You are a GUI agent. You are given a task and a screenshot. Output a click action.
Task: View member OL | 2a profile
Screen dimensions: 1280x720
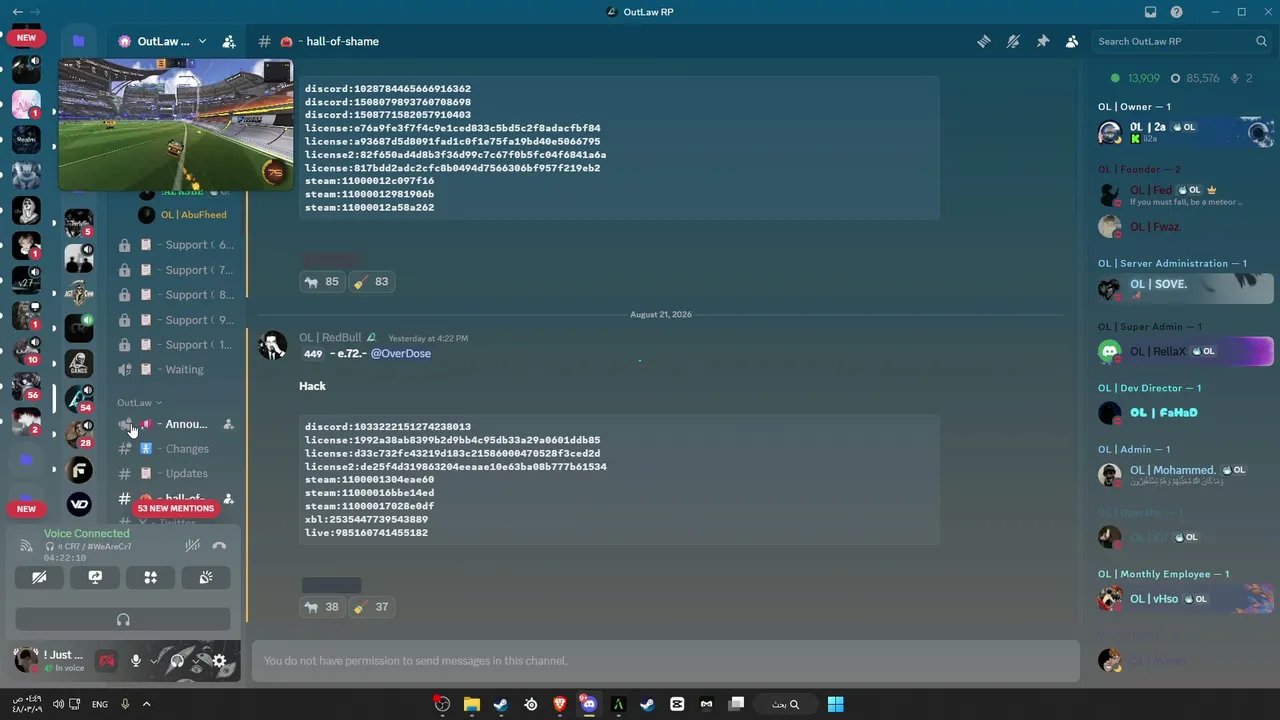[1185, 131]
